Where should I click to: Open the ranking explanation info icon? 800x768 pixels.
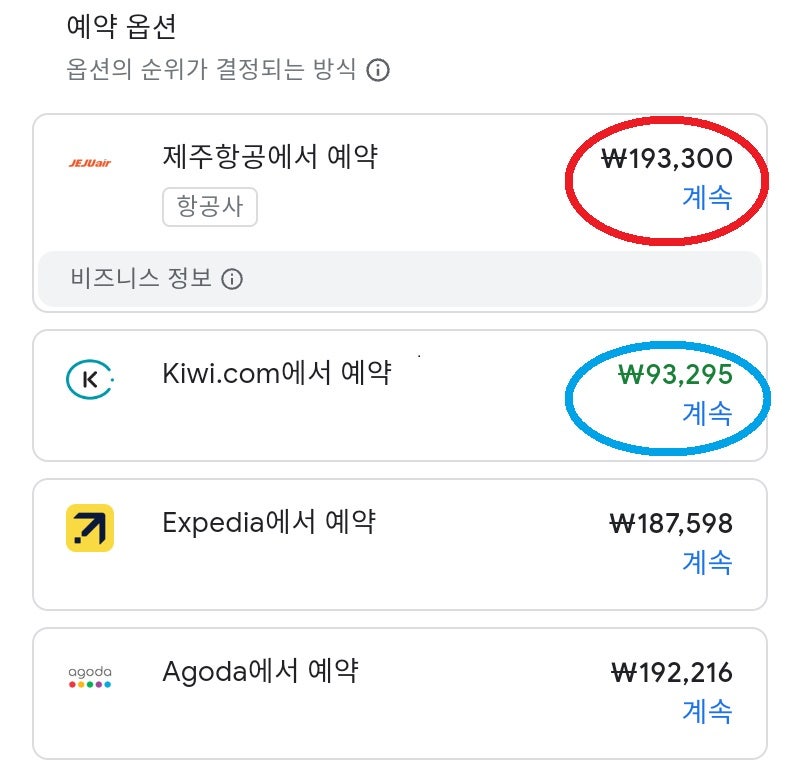[x=378, y=70]
